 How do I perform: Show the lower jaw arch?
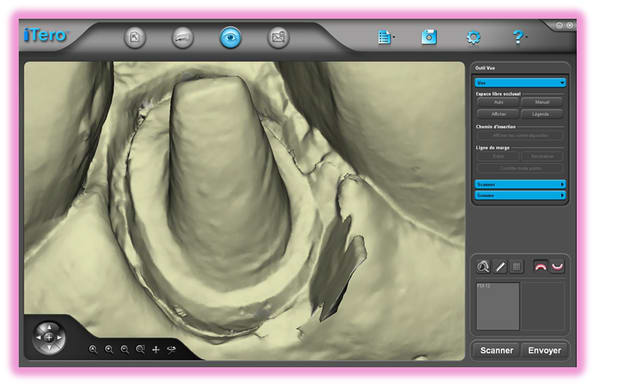558,267
